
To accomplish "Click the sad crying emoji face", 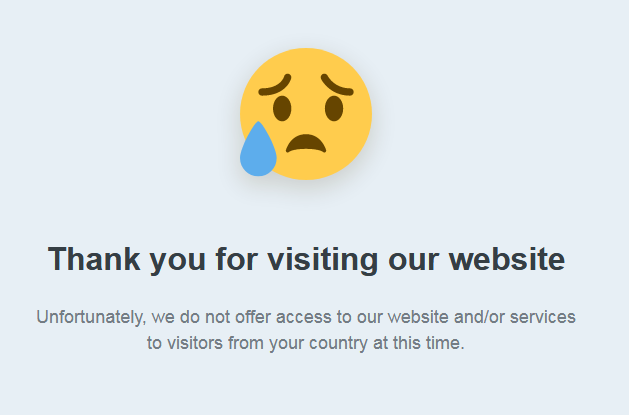I will [306, 113].
